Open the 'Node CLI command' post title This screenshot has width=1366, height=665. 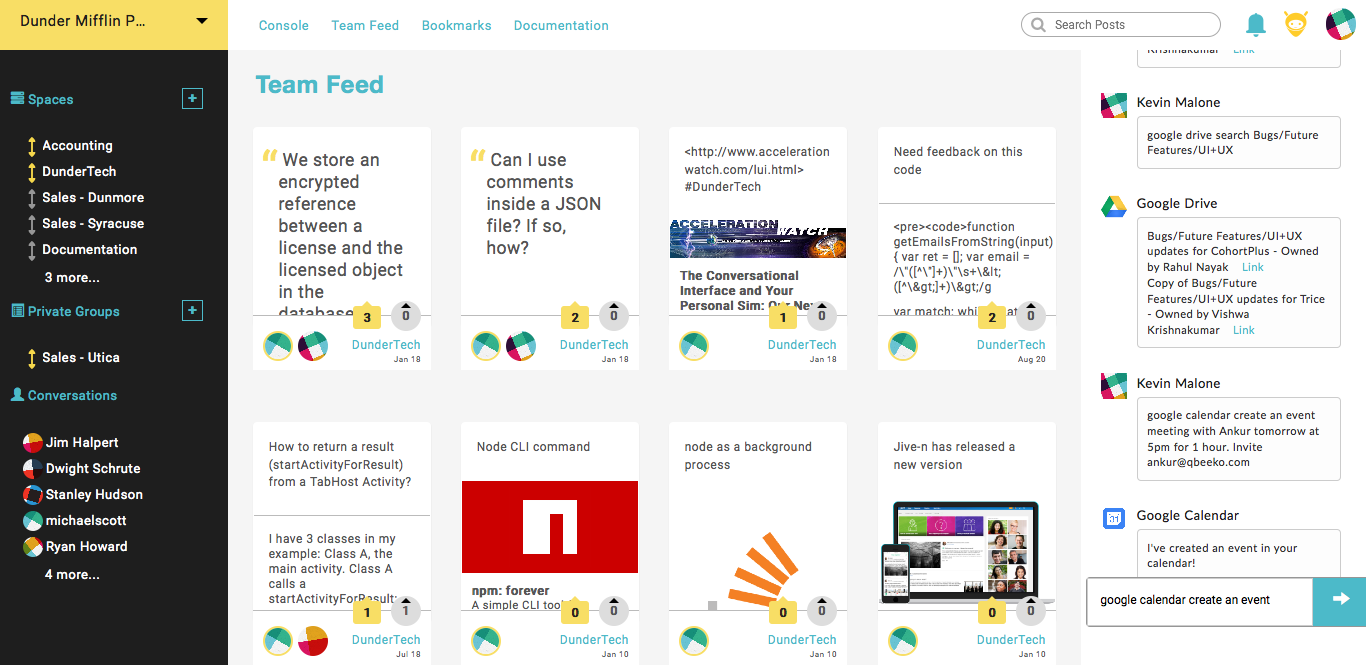pos(533,446)
